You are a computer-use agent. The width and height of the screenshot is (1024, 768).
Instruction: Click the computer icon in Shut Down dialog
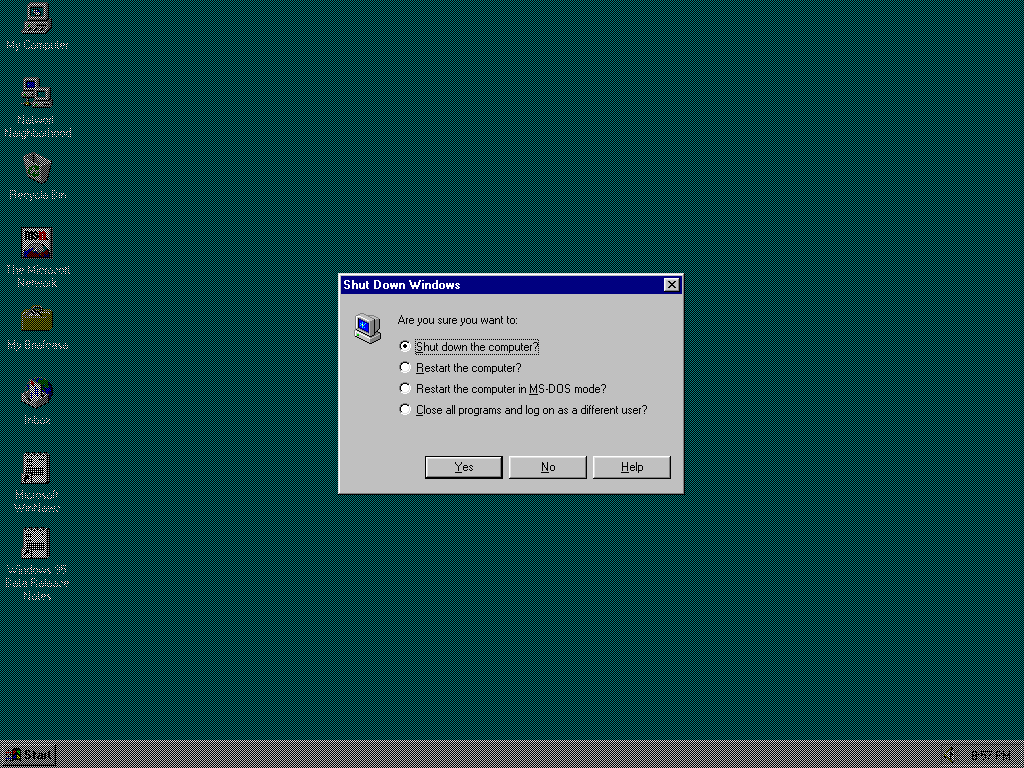[368, 328]
